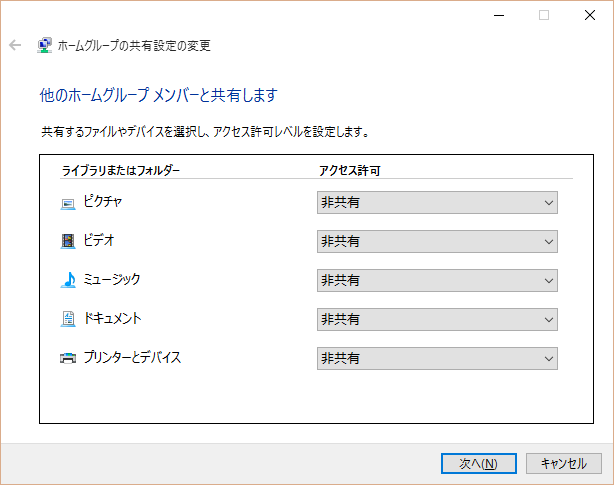Click the Videos (ビデオ) filmstrip icon
This screenshot has width=614, height=485.
coord(68,241)
